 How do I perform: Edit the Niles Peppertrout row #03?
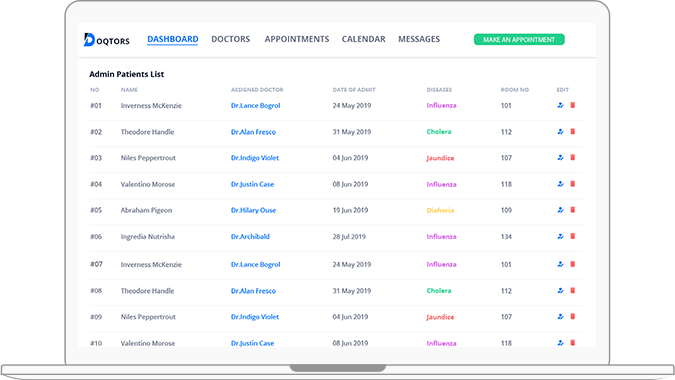[560, 158]
